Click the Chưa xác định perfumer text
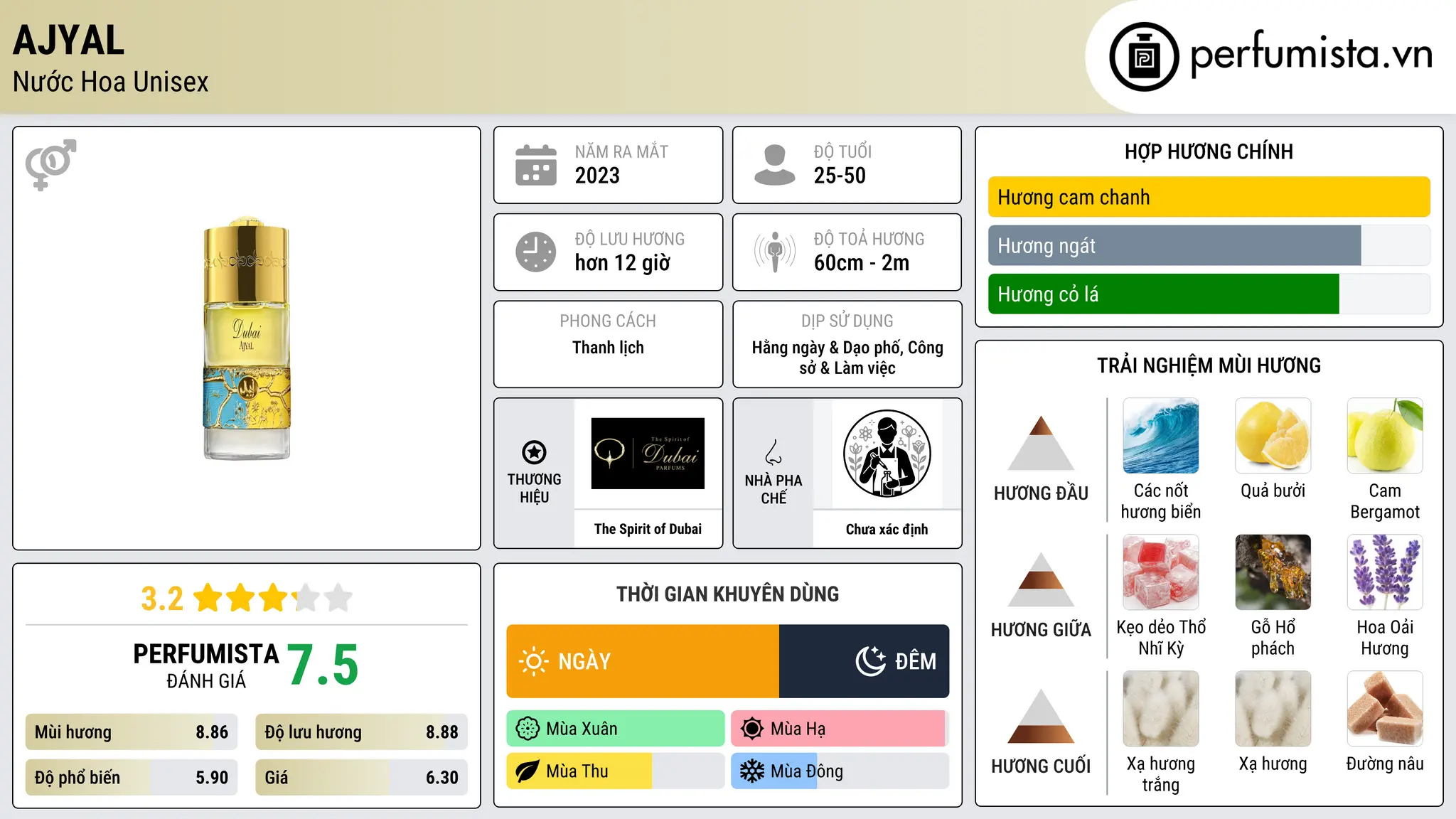The width and height of the screenshot is (1456, 819). coord(887,529)
